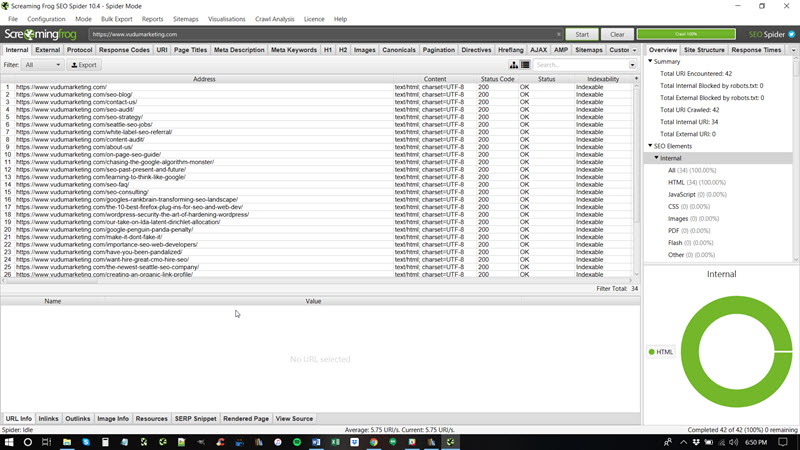The image size is (800, 450).
Task: Click the Twitter bird icon beside SEO Spider
Action: tap(791, 34)
